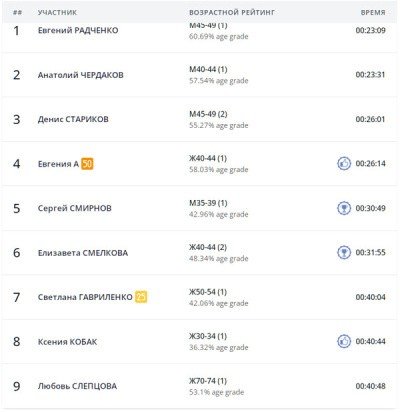Sort by the ВРЕМЯ column header
Screen dimensions: 400x412
tap(373, 13)
